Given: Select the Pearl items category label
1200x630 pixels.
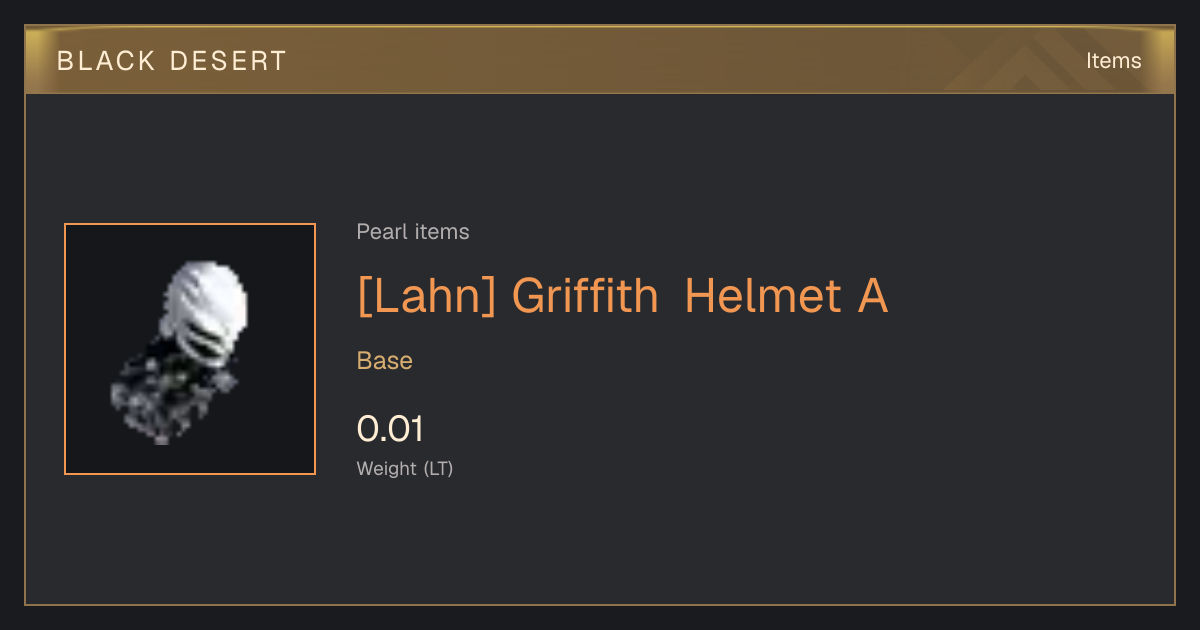Looking at the screenshot, I should 413,232.
